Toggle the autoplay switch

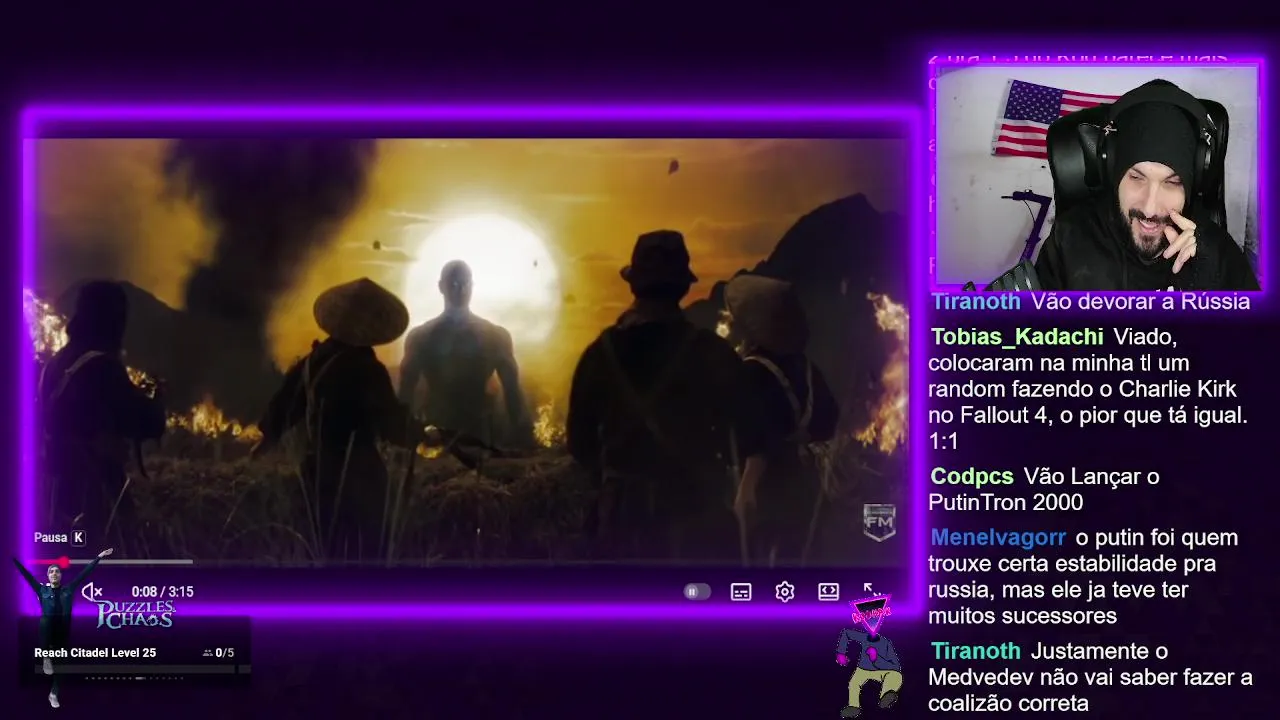coord(696,591)
